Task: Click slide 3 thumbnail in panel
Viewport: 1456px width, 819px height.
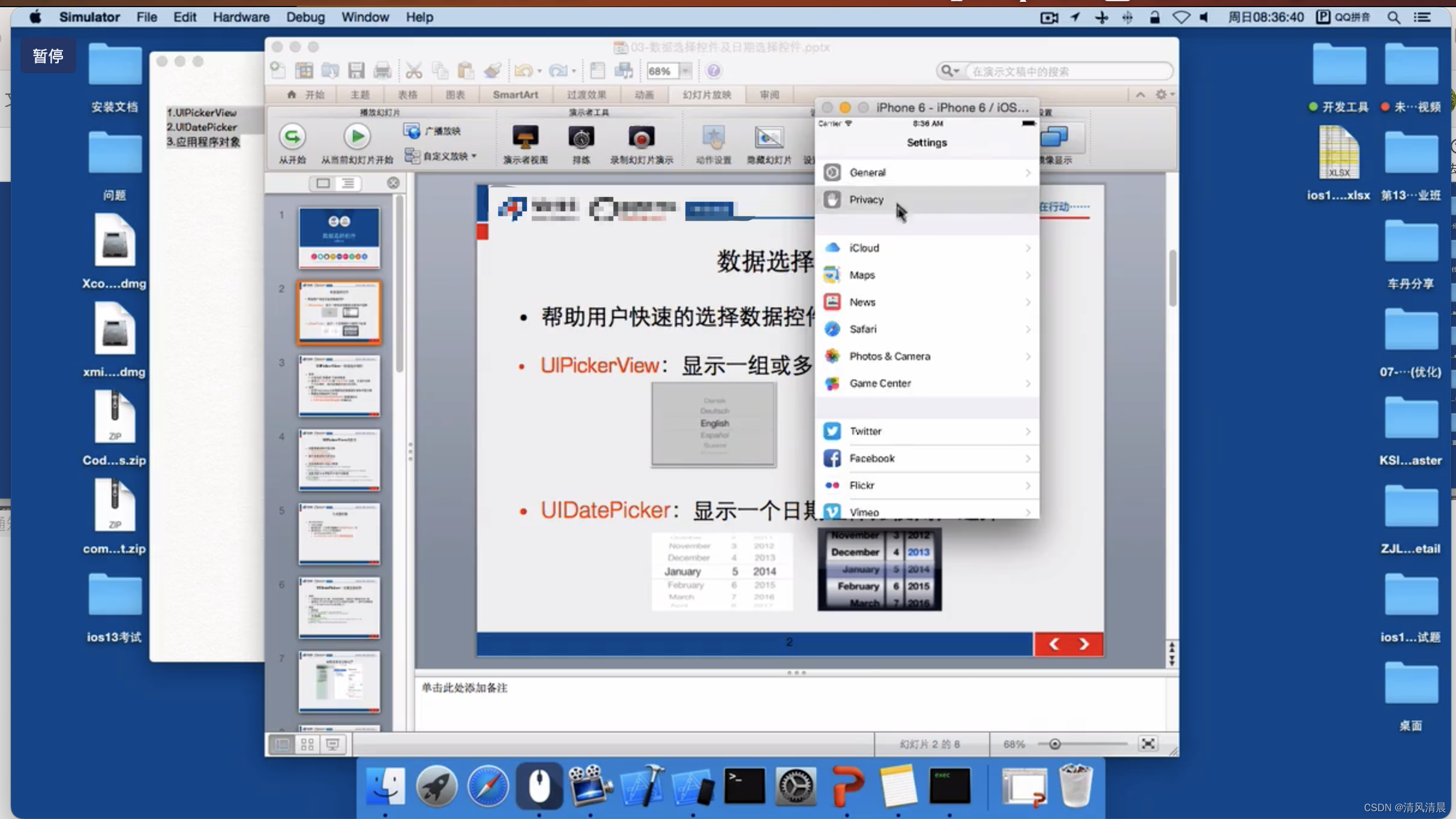Action: [339, 386]
